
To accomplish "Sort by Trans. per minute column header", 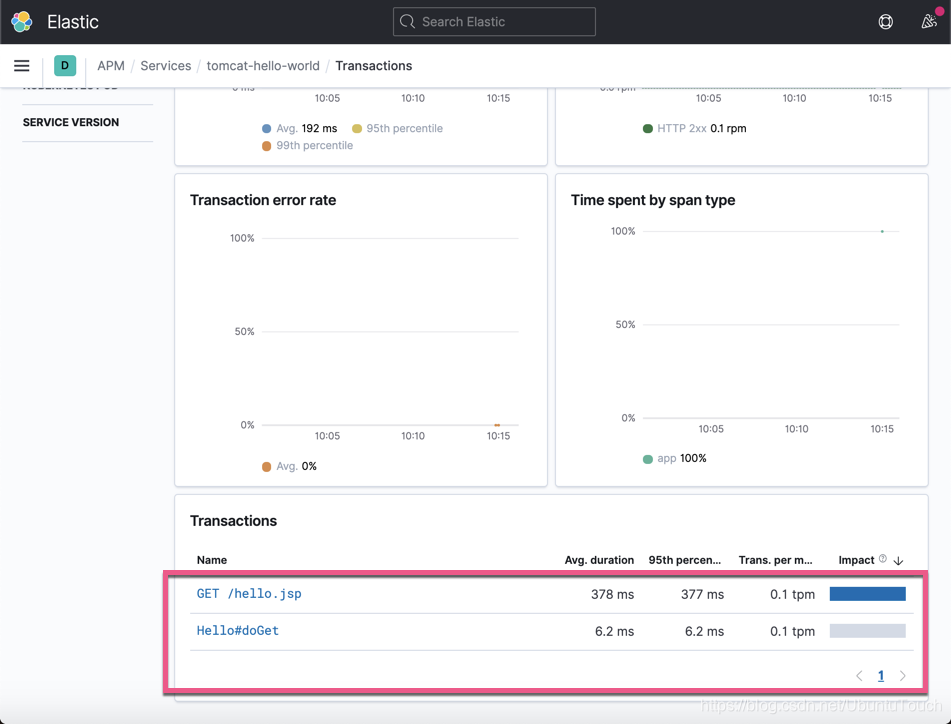I will click(x=775, y=560).
